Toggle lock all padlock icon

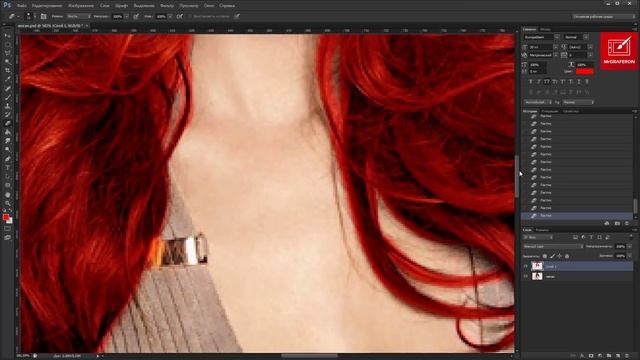[x=567, y=256]
